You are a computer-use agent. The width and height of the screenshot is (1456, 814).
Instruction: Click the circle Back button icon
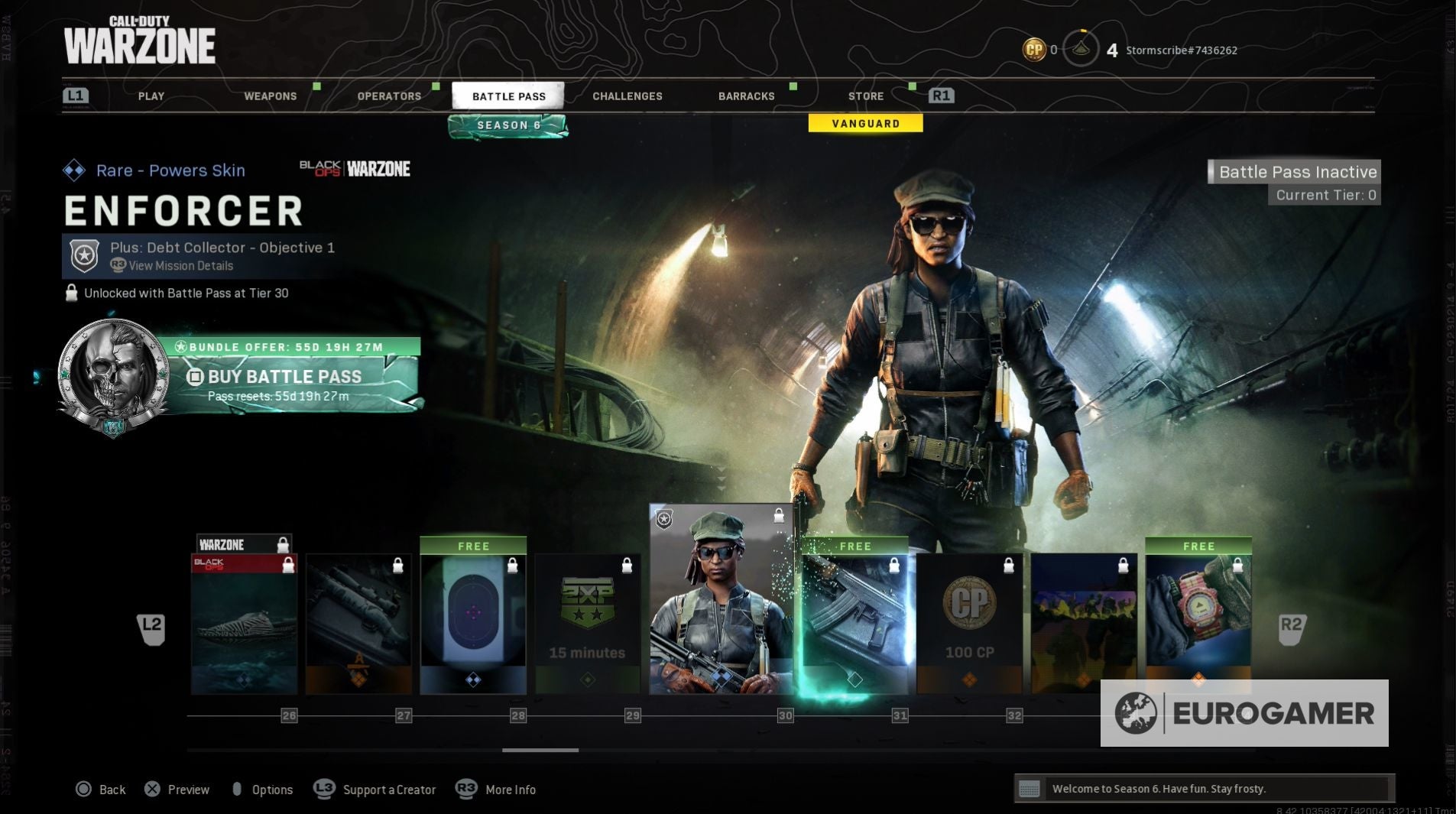point(83,789)
